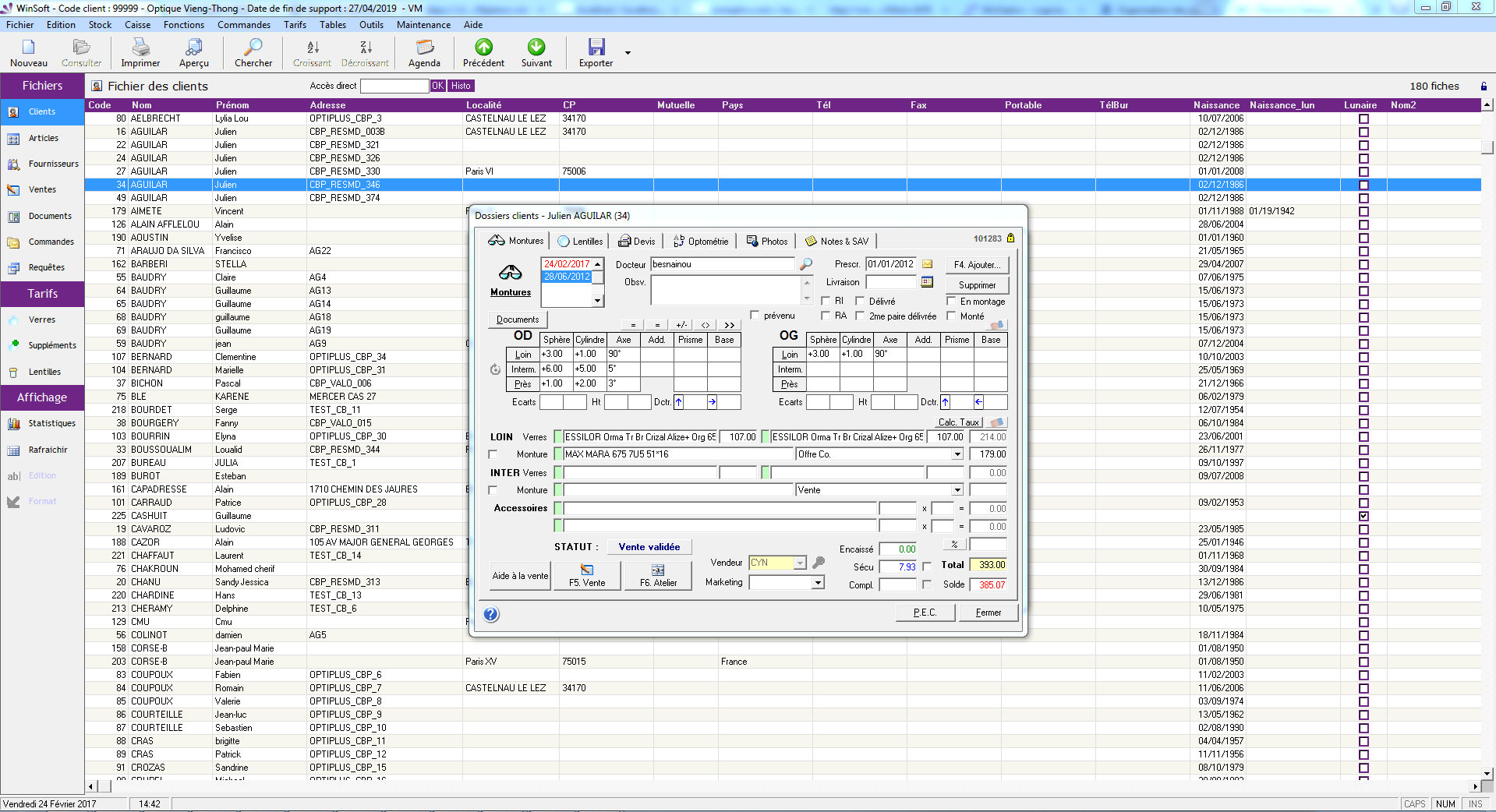The height and width of the screenshot is (812, 1496).
Task: Open Suppléments under Tarifs
Action: [43, 345]
